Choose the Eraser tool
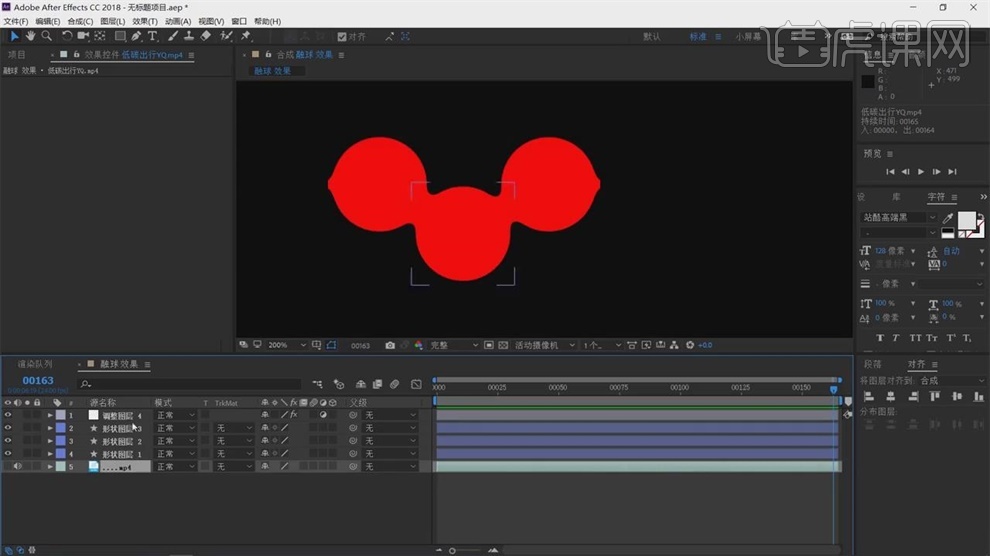 point(206,36)
